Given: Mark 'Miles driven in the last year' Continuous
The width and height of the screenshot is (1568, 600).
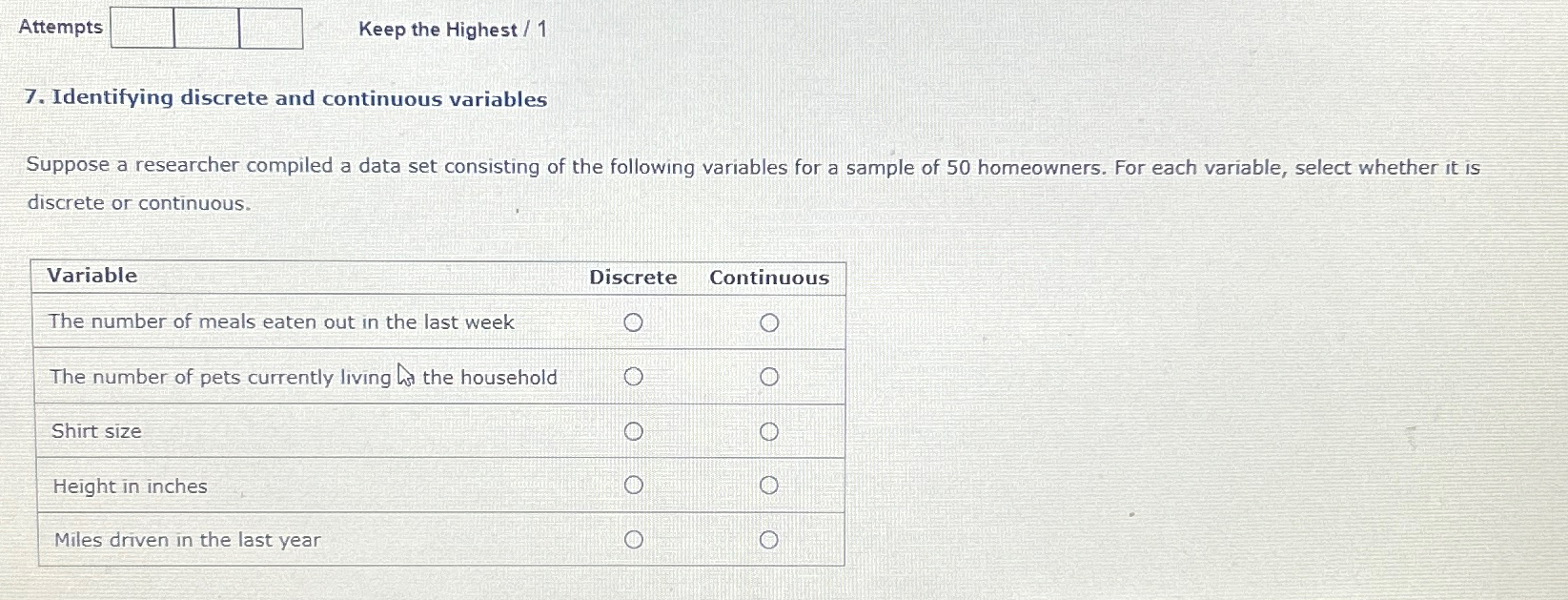Looking at the screenshot, I should pos(770,539).
